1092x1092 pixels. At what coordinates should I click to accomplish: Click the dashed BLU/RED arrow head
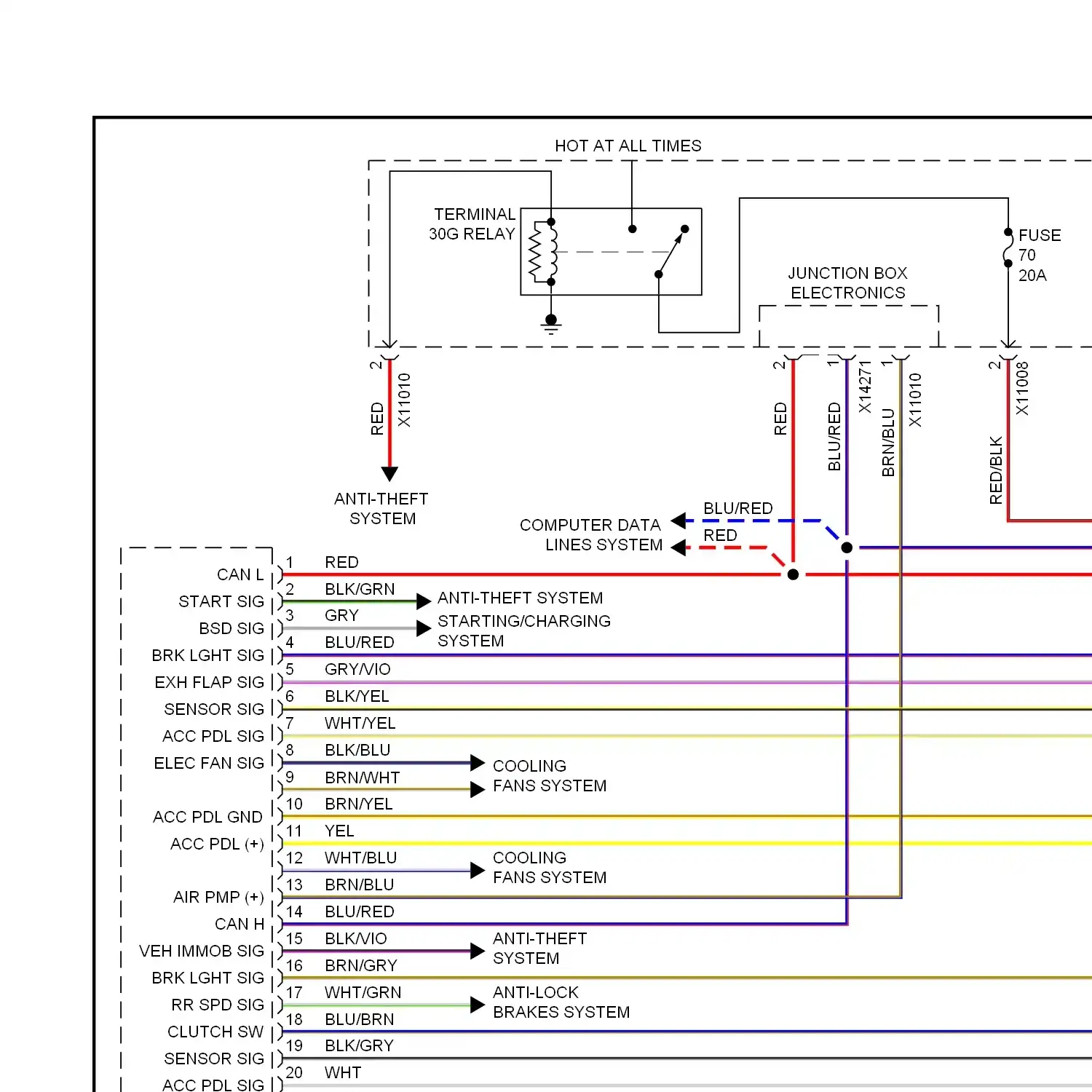click(x=678, y=521)
